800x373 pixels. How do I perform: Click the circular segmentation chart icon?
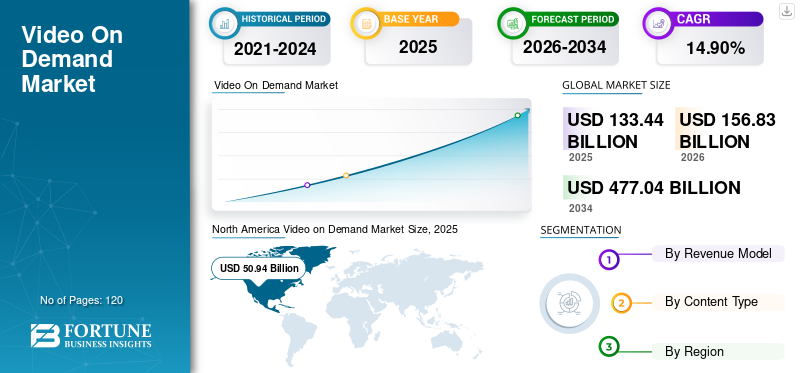569,303
